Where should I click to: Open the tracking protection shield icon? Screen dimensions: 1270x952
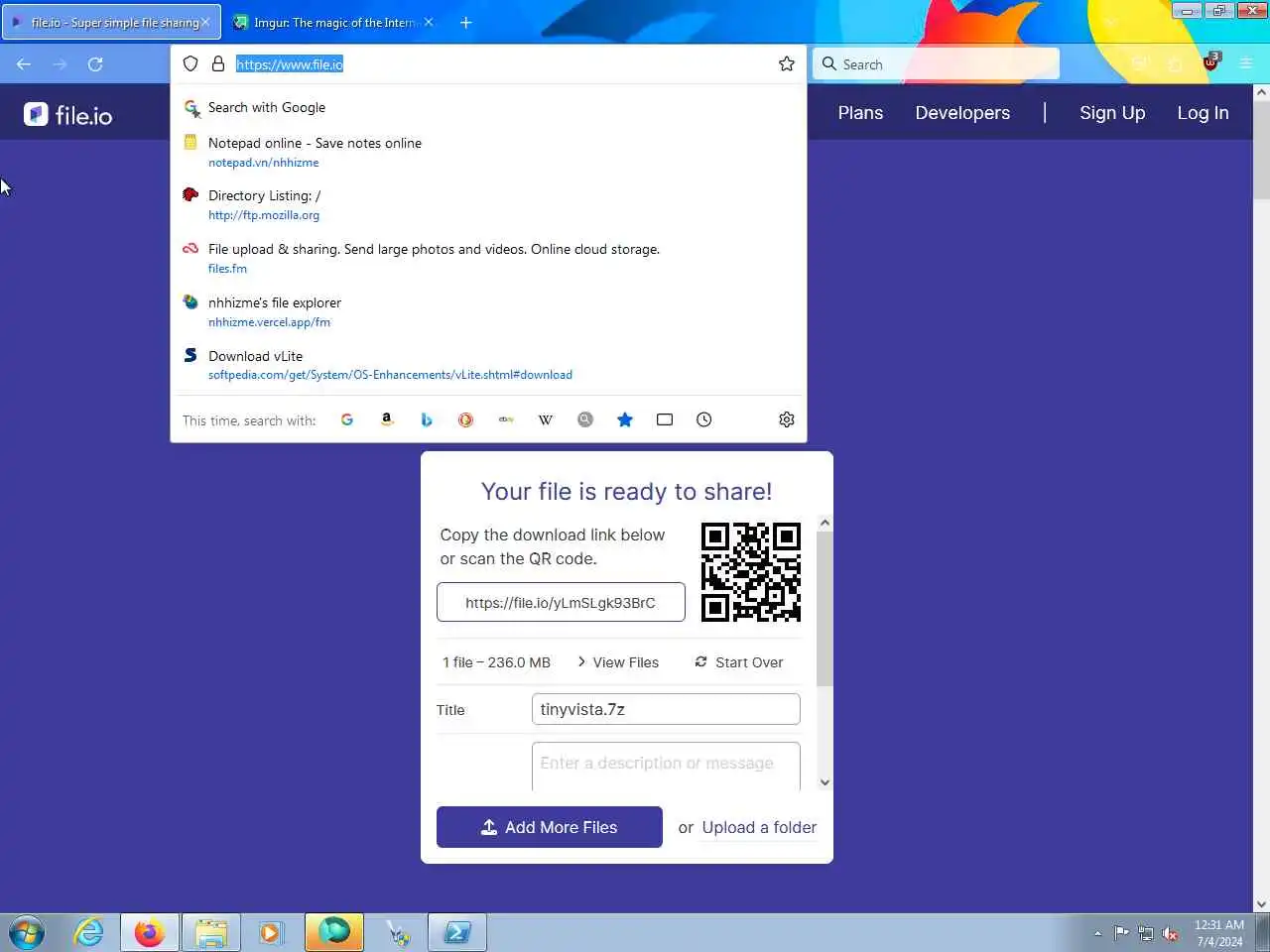[190, 64]
